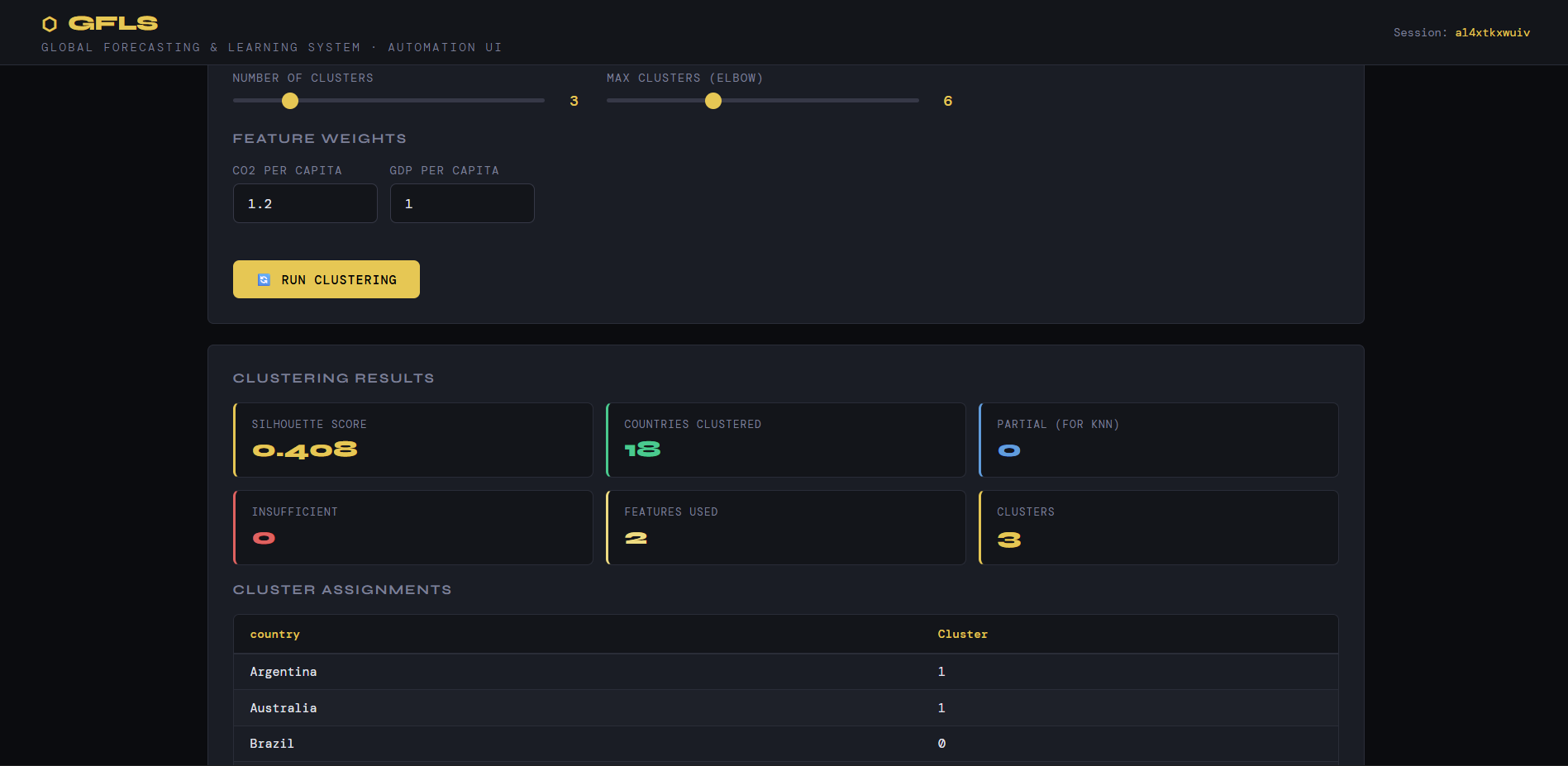Click the Countries Clustered card showing 18

(x=786, y=440)
